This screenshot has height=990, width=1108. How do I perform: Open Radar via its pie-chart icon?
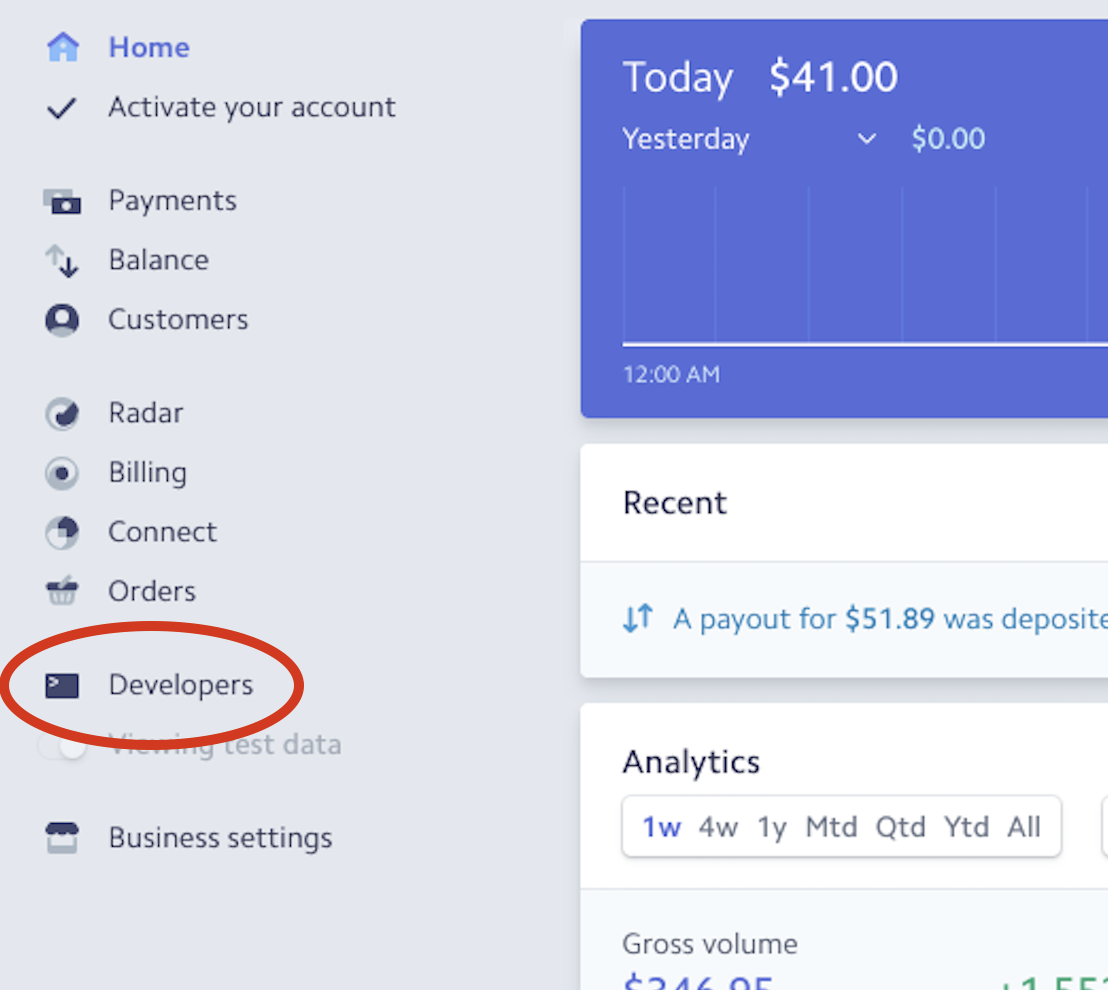click(62, 413)
